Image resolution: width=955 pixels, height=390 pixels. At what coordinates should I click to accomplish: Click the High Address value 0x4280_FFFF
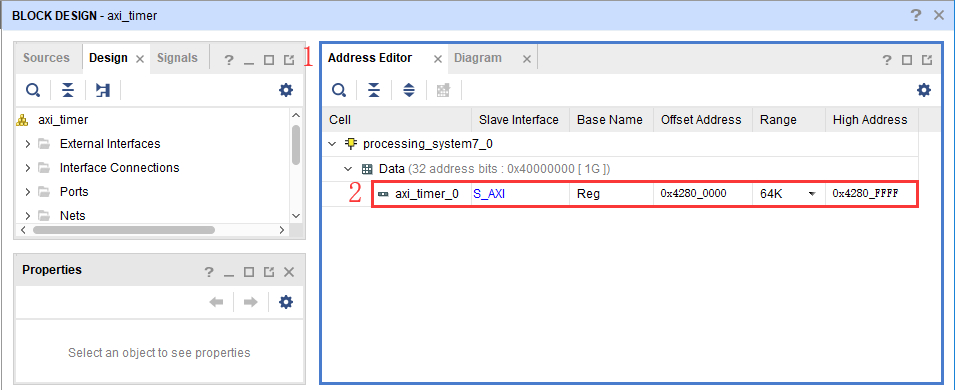click(865, 194)
